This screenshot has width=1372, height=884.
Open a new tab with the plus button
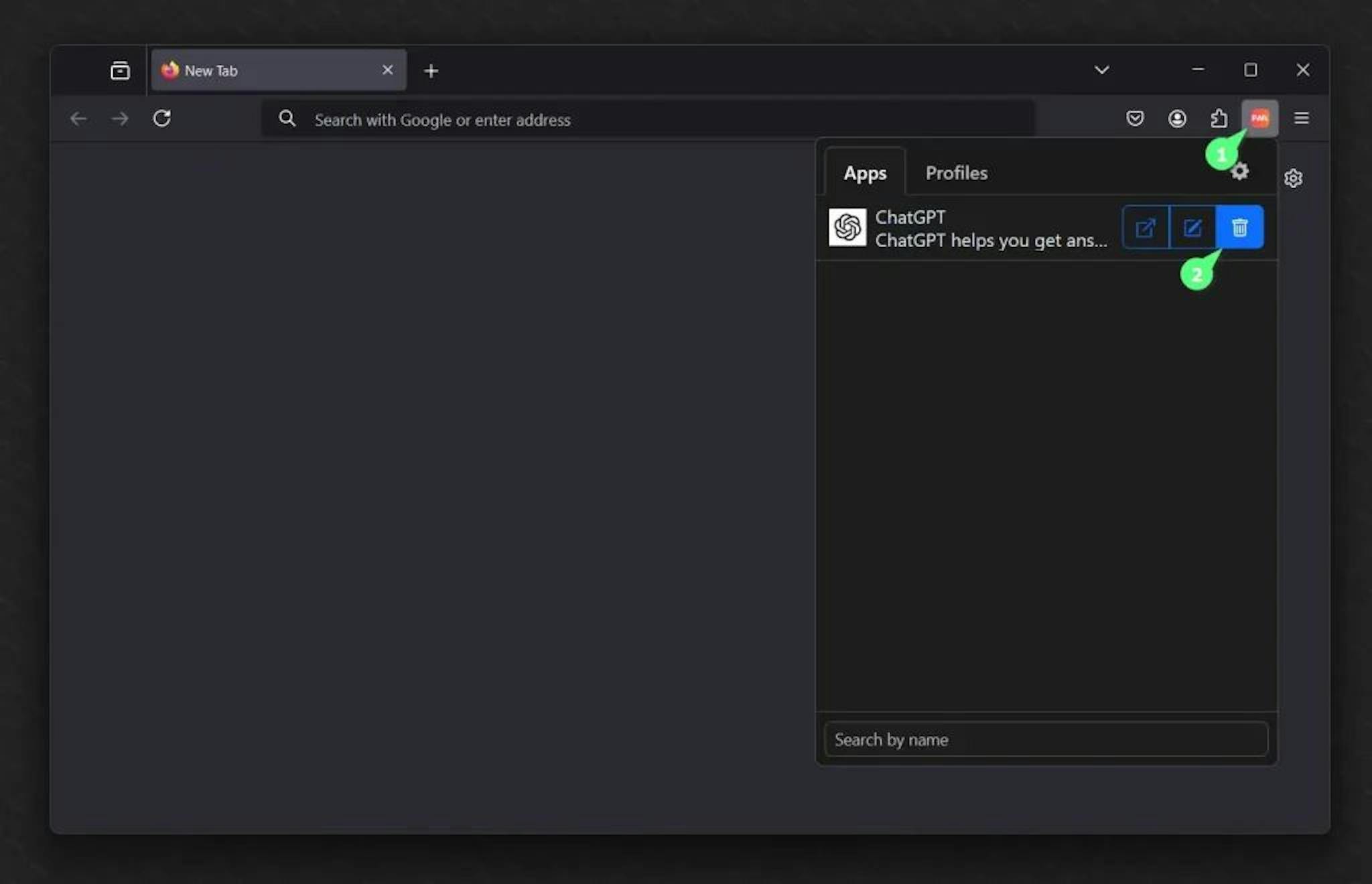pos(431,70)
